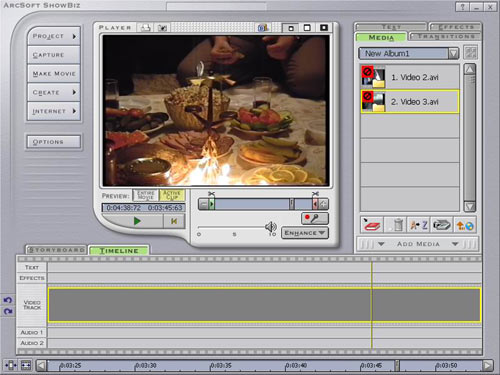Expand the Internet menu
Viewport: 500px width, 375px height.
(54, 111)
